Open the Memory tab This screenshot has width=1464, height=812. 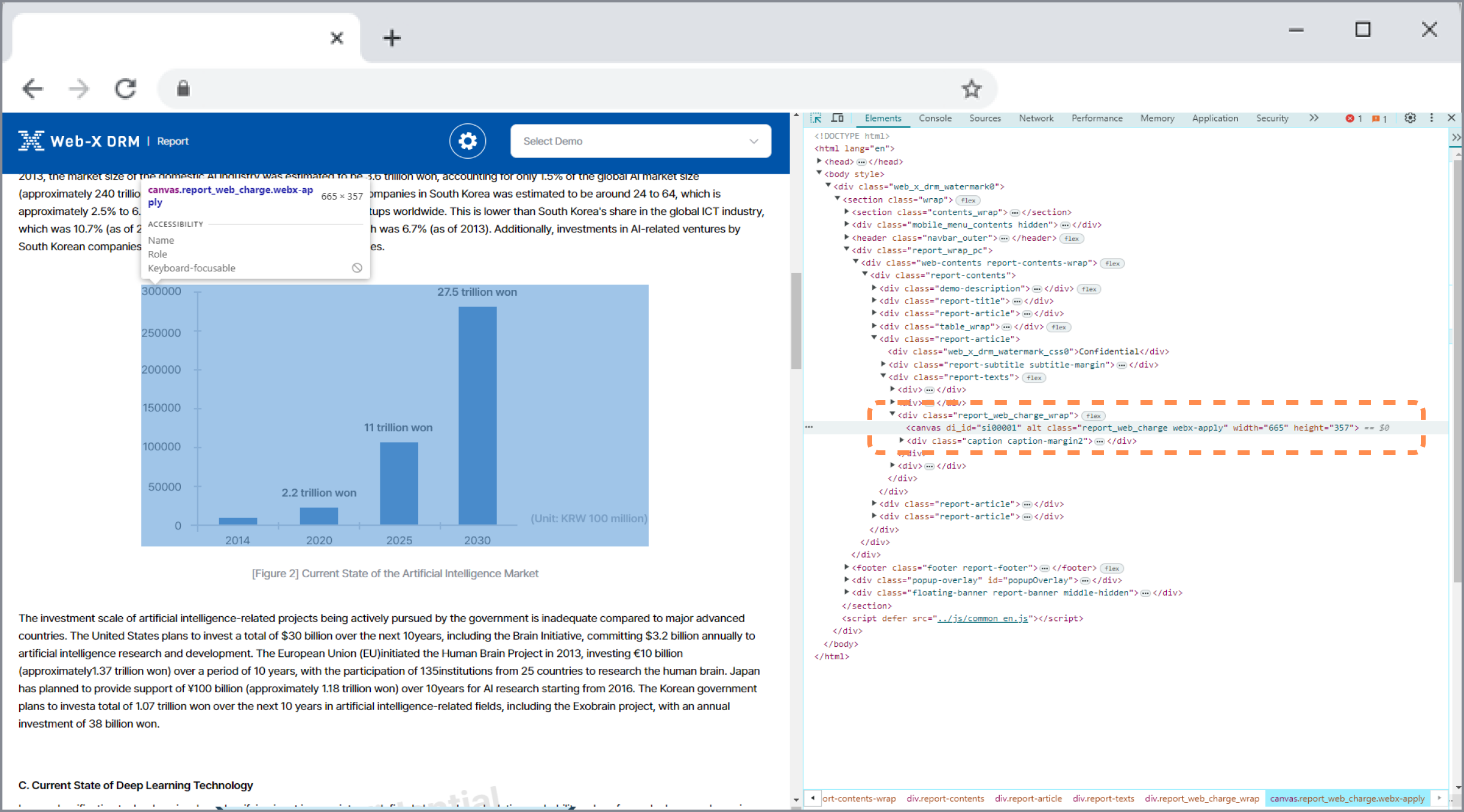tap(1157, 119)
